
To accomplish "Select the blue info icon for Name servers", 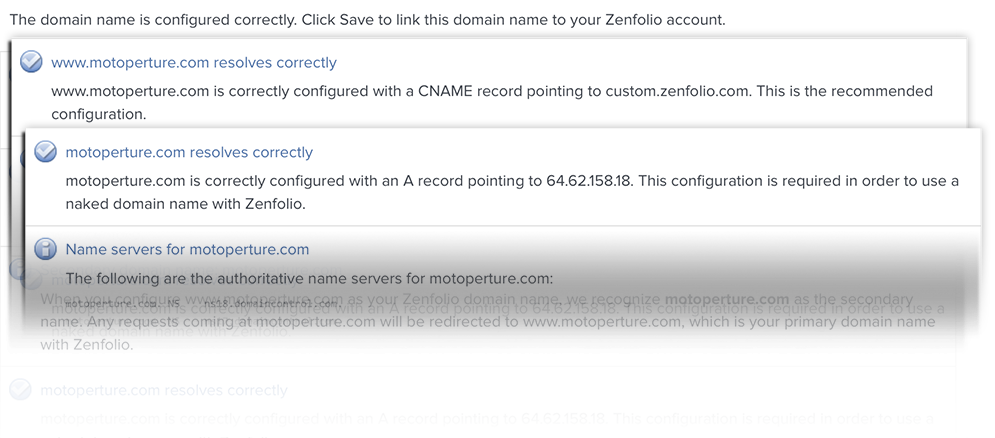I will click(45, 249).
